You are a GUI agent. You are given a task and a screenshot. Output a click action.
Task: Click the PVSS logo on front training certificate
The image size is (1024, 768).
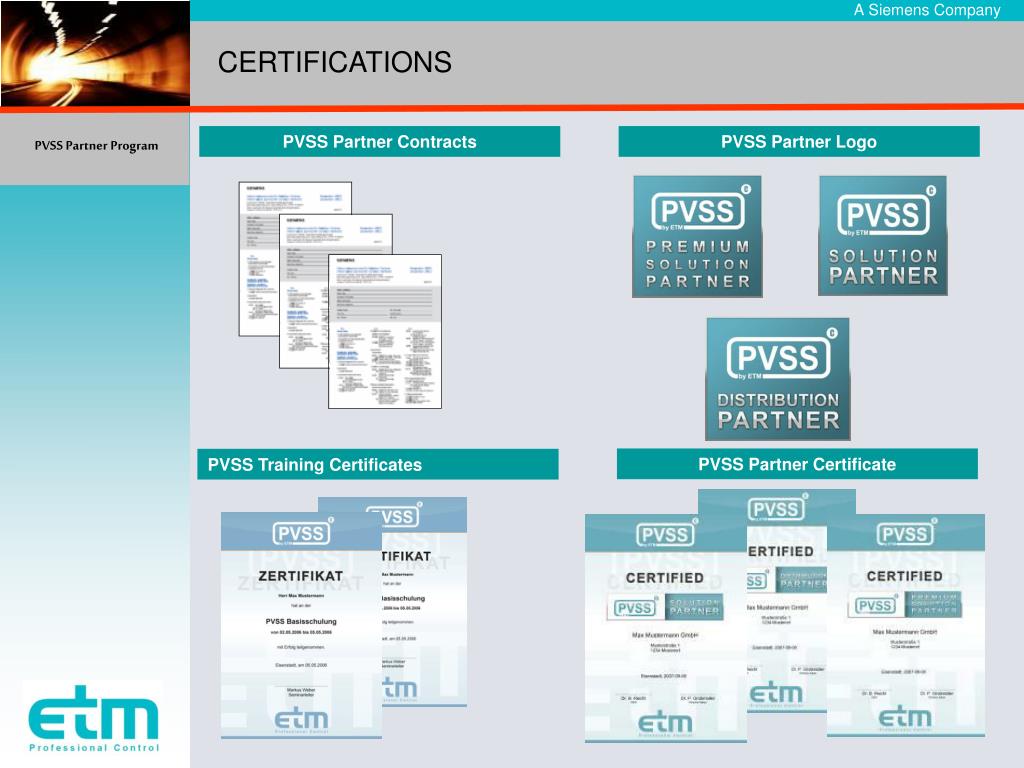tap(302, 533)
